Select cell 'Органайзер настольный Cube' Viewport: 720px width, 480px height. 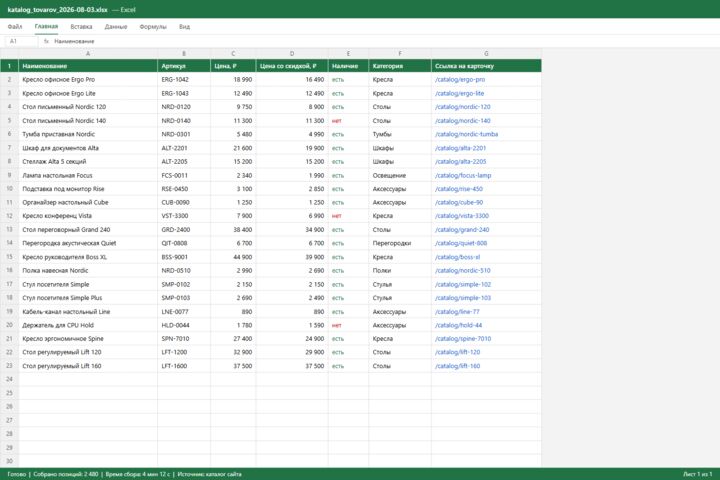pos(88,202)
